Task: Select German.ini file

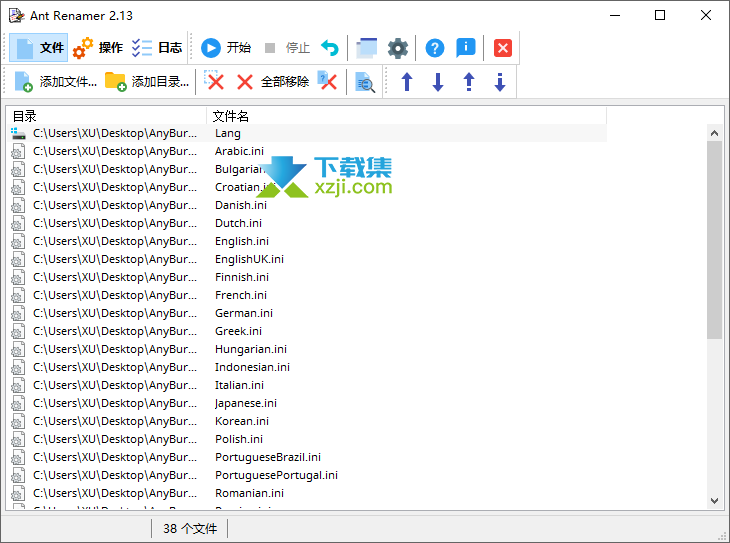Action: pyautogui.click(x=243, y=313)
